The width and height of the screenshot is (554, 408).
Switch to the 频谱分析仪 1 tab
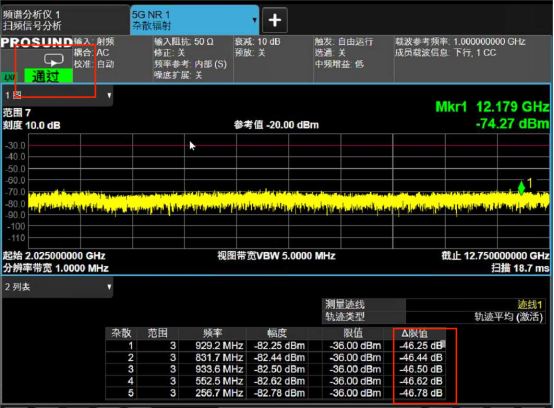coord(65,20)
